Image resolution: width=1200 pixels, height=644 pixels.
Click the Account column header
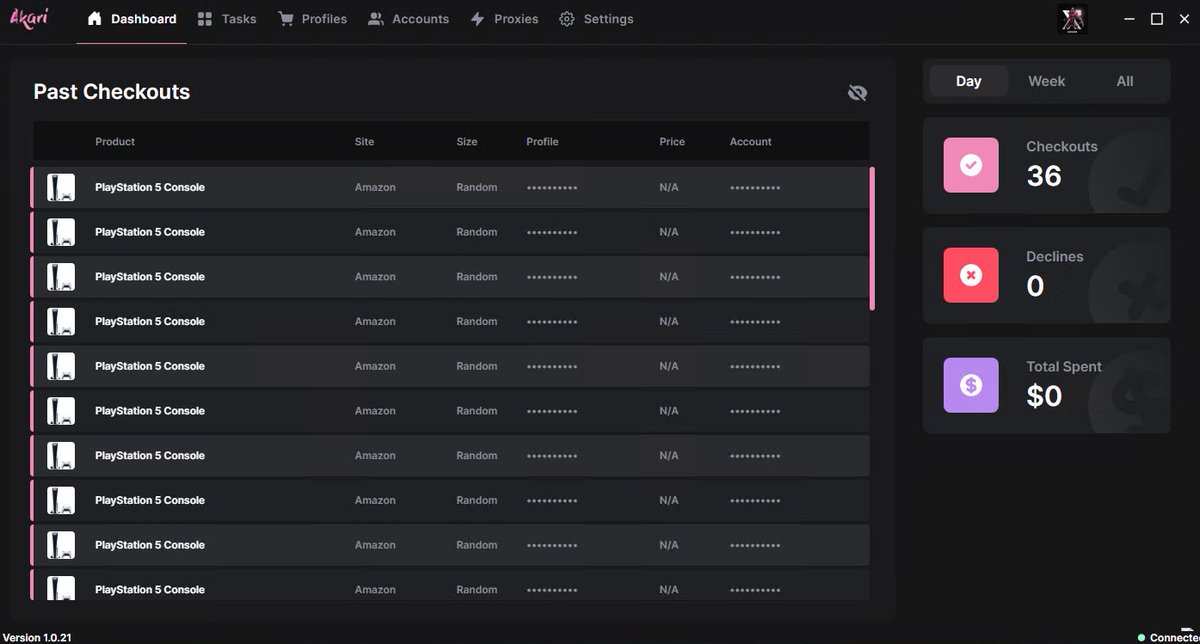750,142
